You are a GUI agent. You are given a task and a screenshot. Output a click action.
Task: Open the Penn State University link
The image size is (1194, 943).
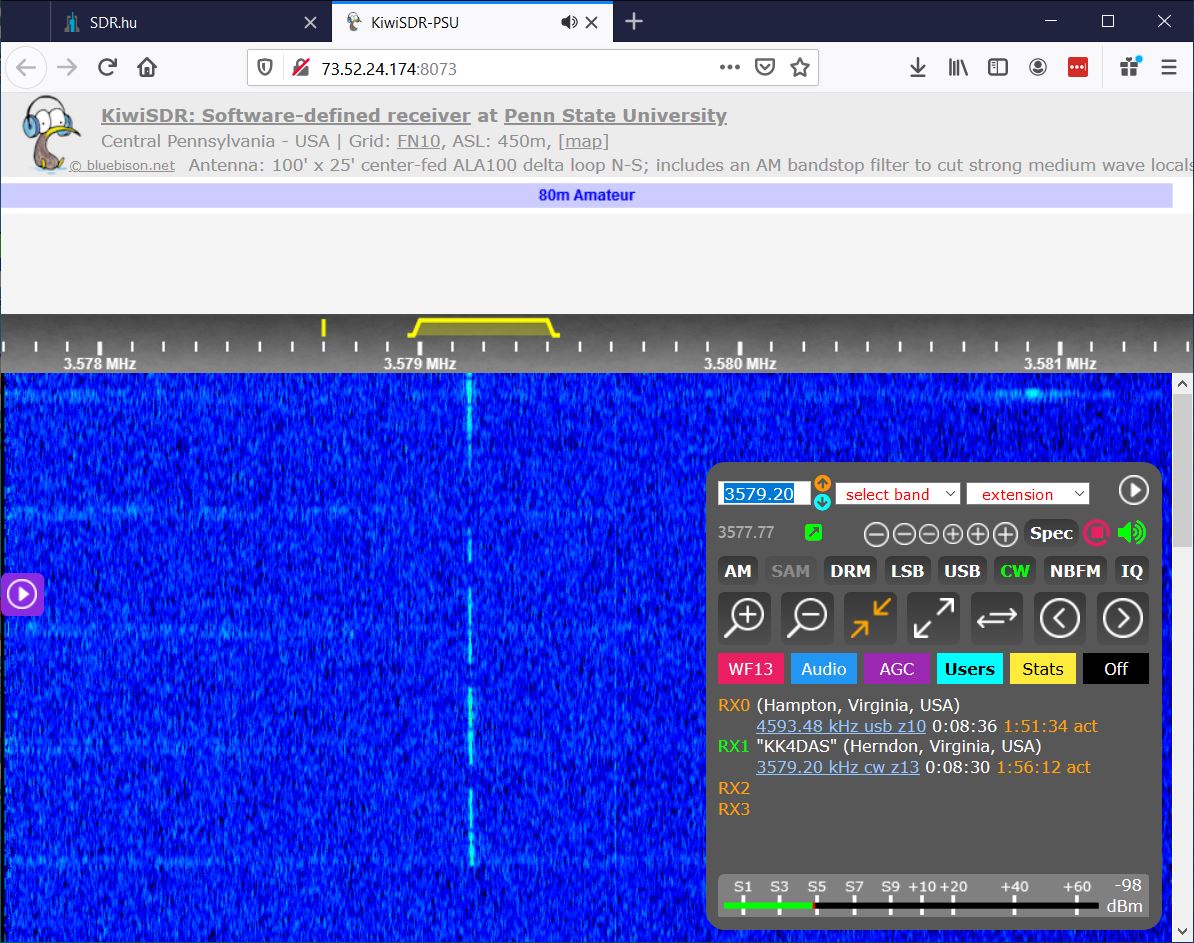[617, 115]
